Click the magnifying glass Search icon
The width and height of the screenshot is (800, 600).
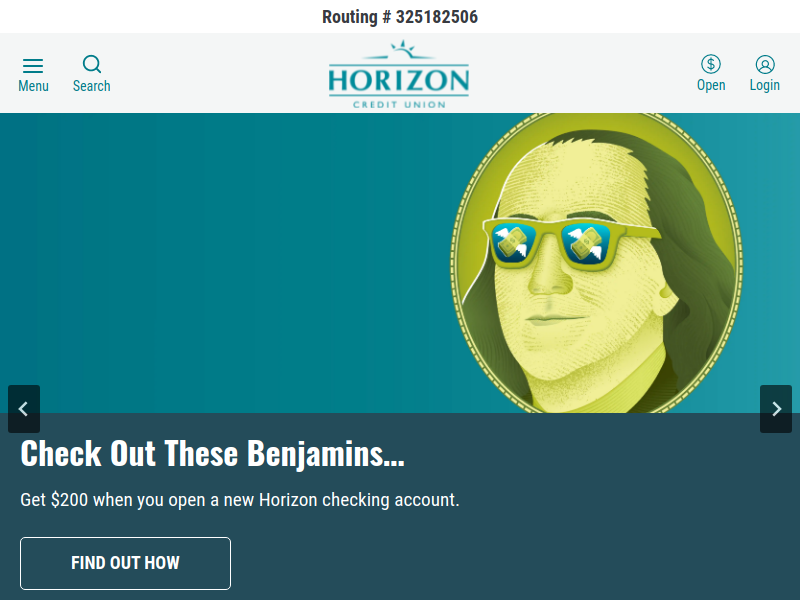click(92, 64)
